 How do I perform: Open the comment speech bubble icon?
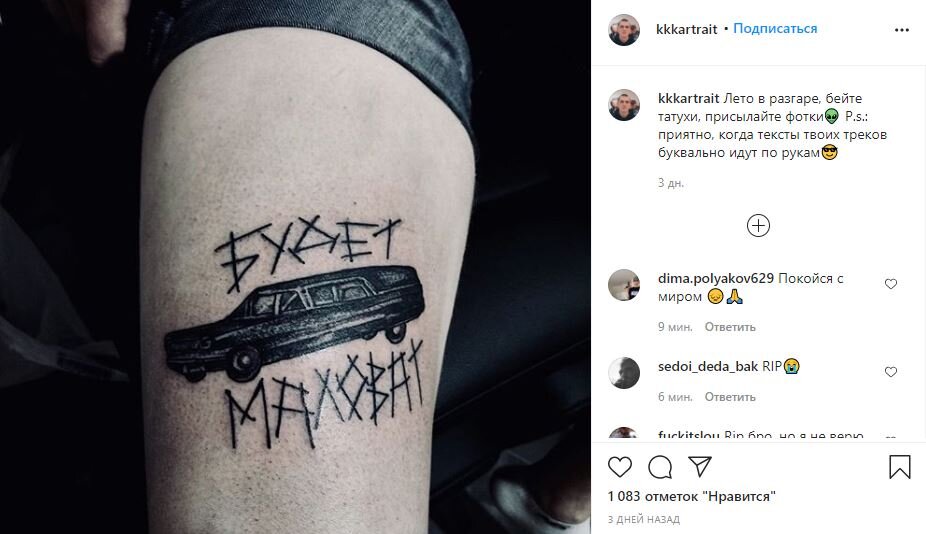coord(660,467)
